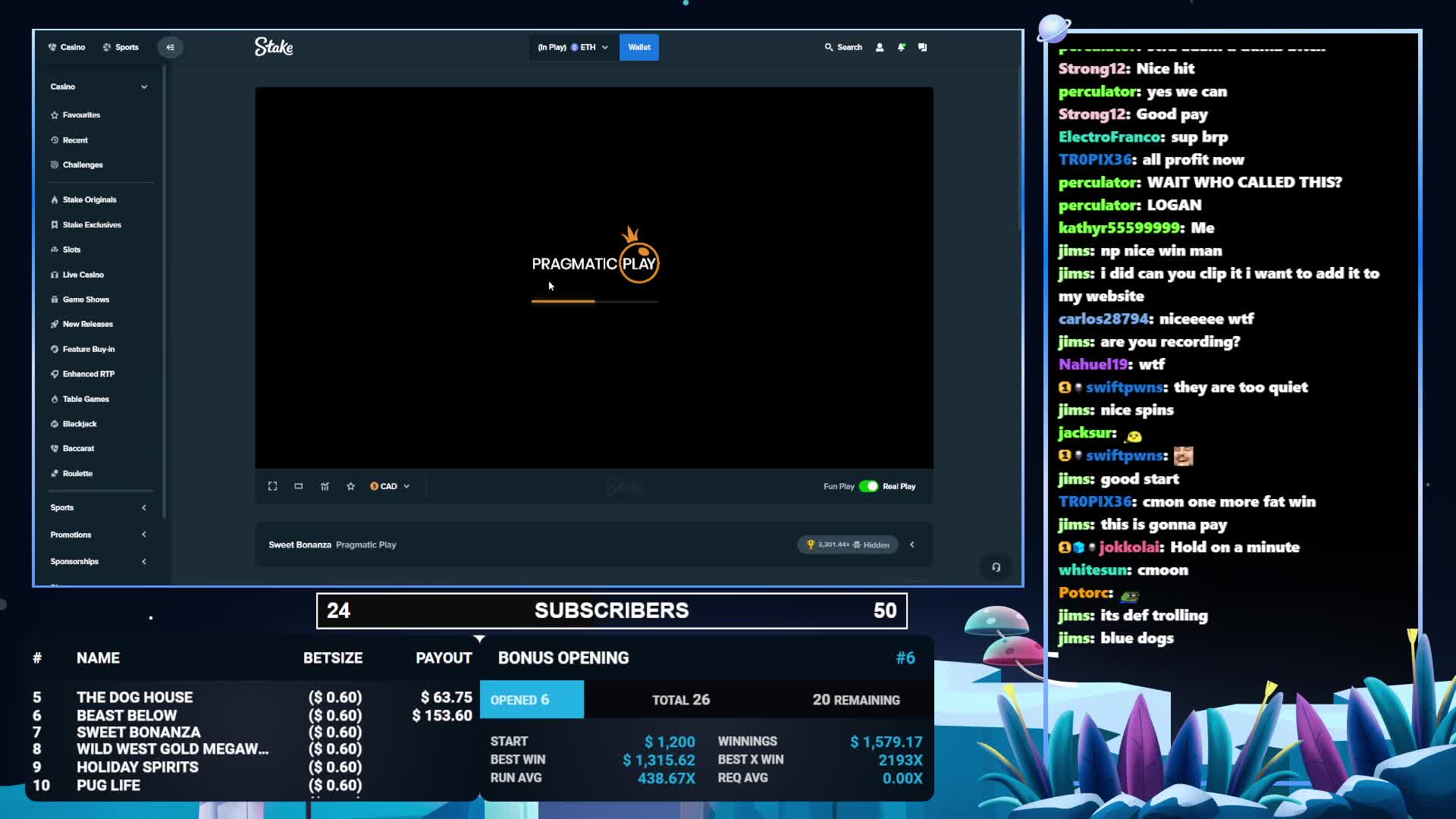The height and width of the screenshot is (819, 1456).
Task: Add Sweet Bonanza to favourites star
Action: (350, 486)
